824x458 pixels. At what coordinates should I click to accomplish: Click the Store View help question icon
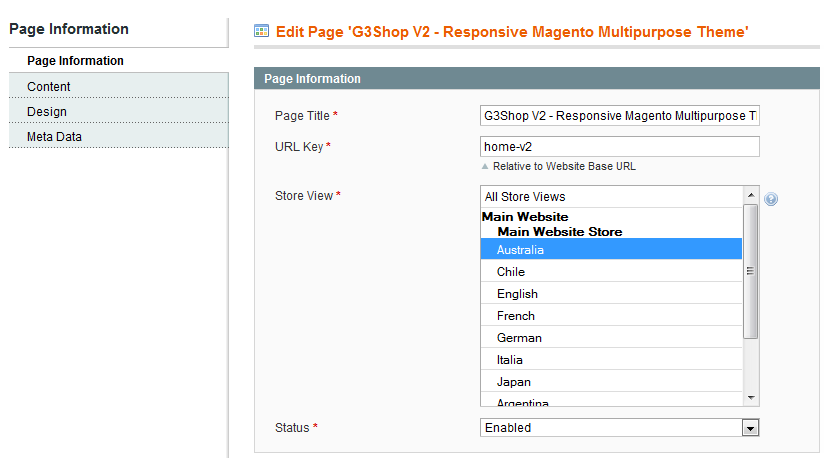tap(770, 199)
